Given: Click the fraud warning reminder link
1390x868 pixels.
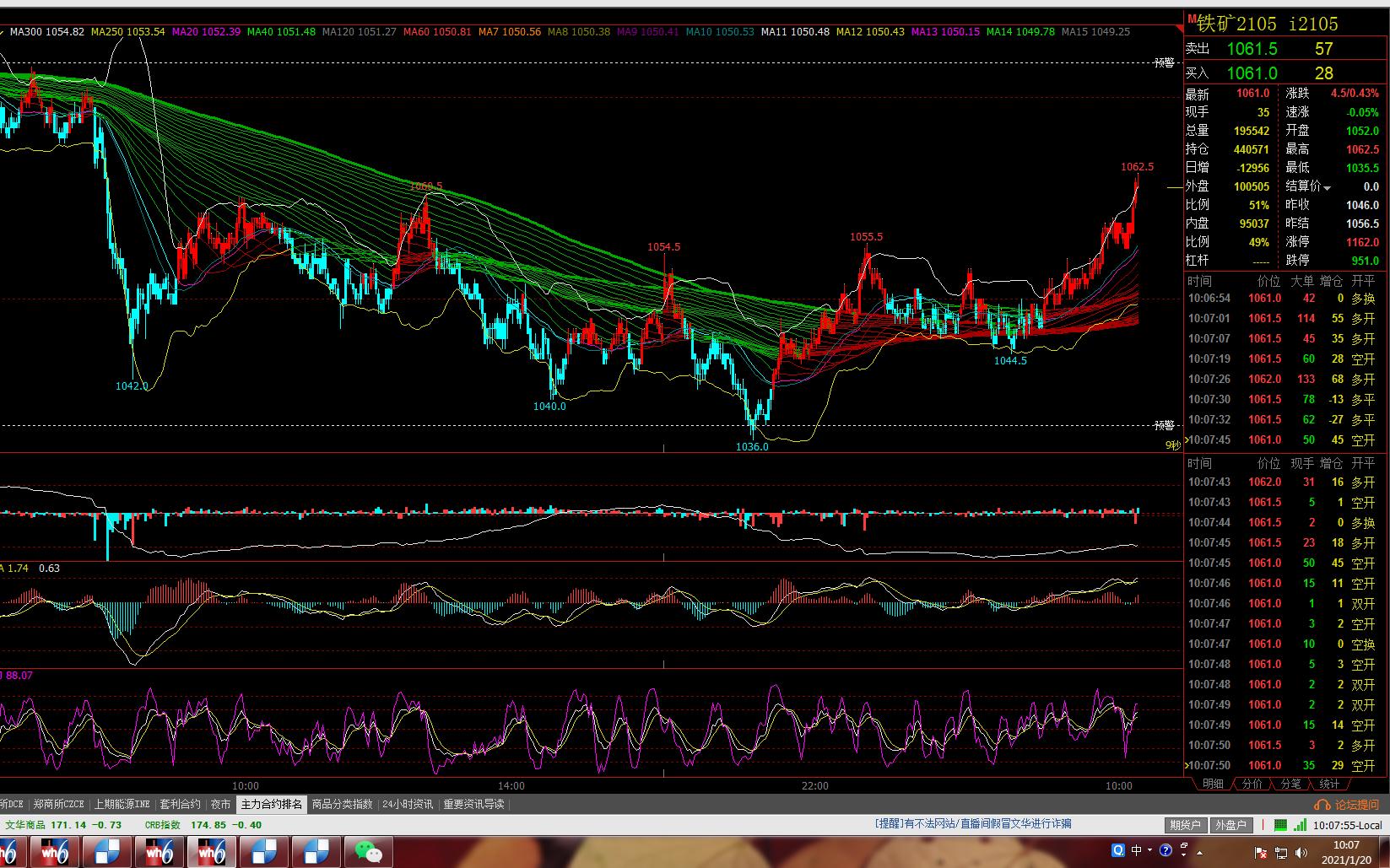Looking at the screenshot, I should 972,824.
